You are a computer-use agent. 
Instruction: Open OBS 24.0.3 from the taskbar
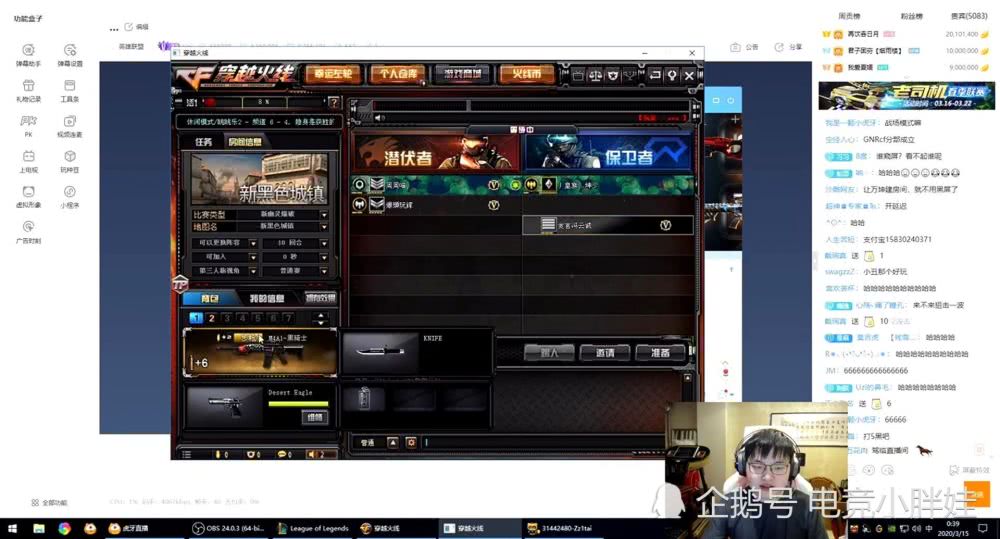coord(228,528)
